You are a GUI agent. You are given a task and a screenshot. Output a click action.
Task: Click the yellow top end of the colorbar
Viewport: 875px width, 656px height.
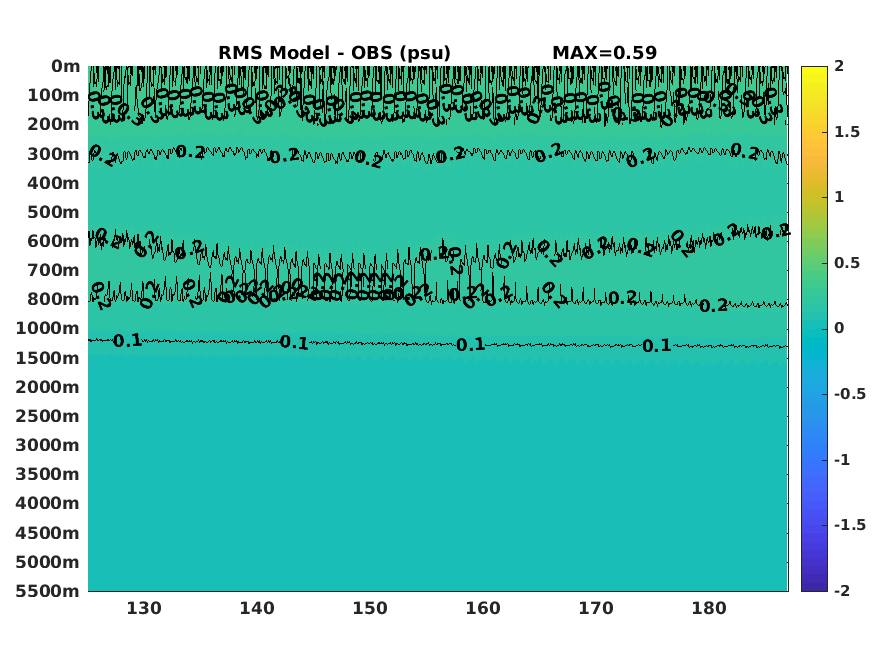814,70
